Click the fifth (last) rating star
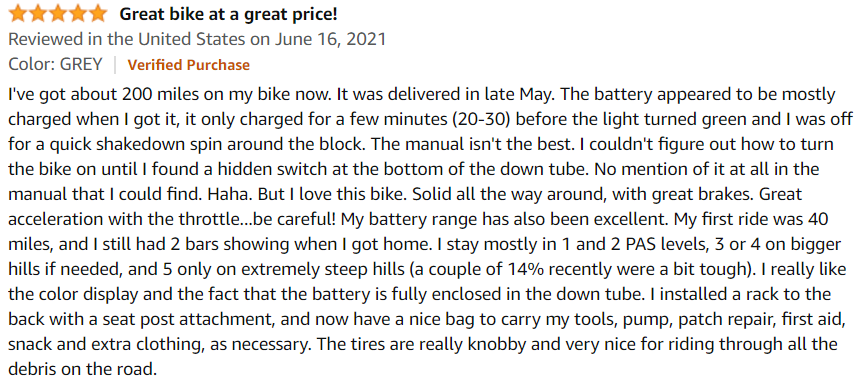The image size is (864, 382). point(97,14)
